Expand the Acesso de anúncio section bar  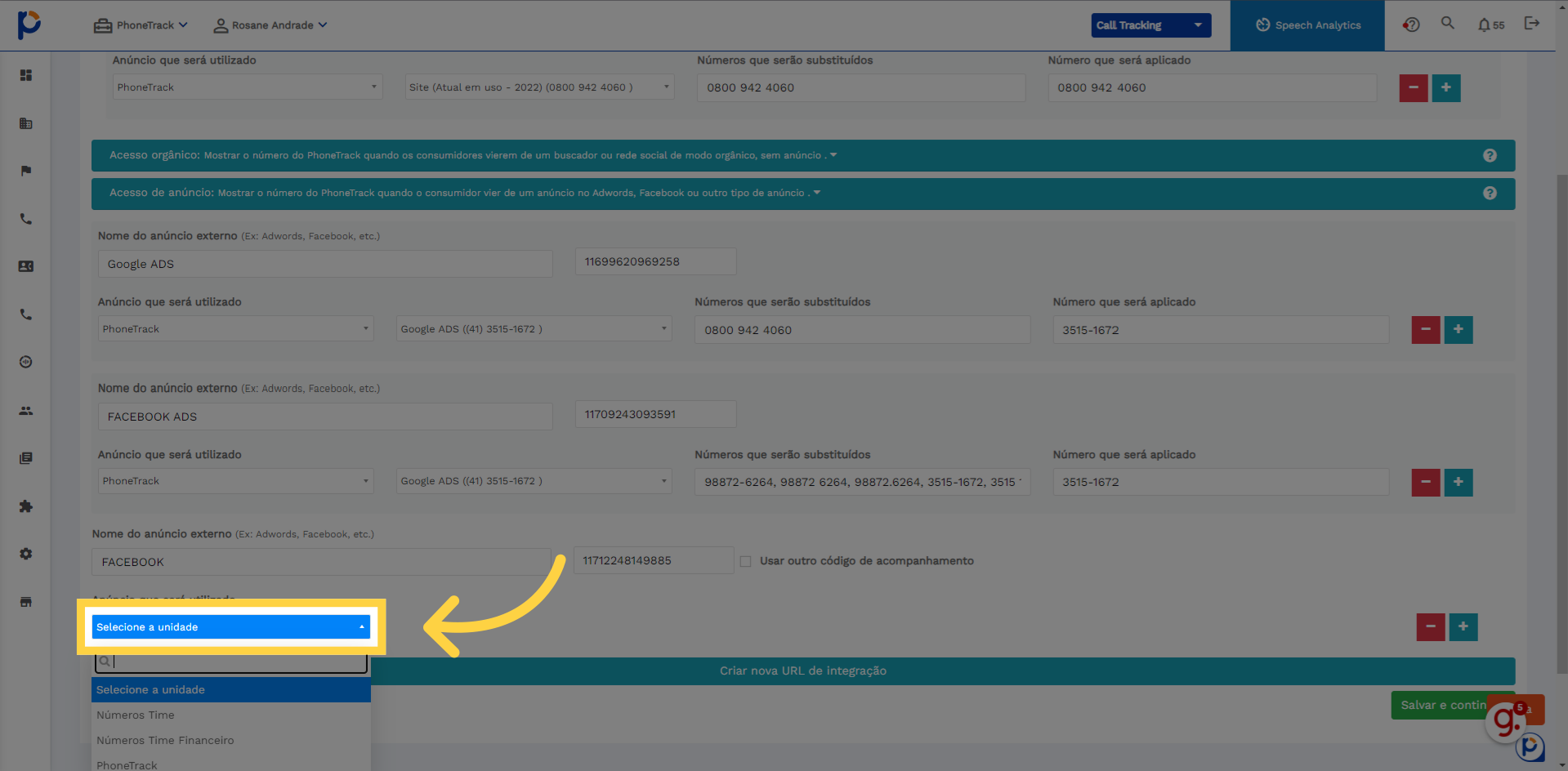(x=803, y=194)
